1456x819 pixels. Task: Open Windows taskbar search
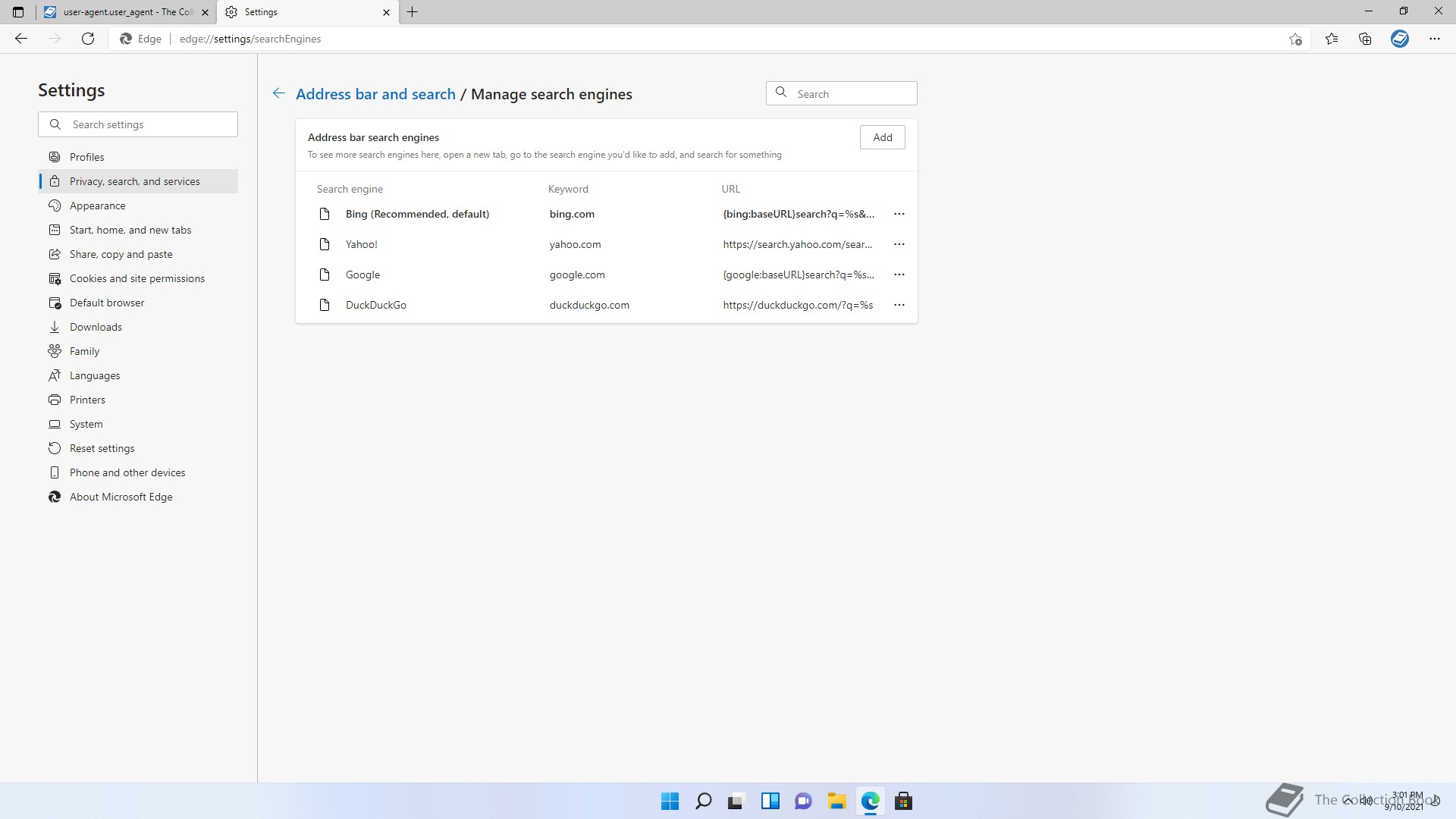click(704, 801)
